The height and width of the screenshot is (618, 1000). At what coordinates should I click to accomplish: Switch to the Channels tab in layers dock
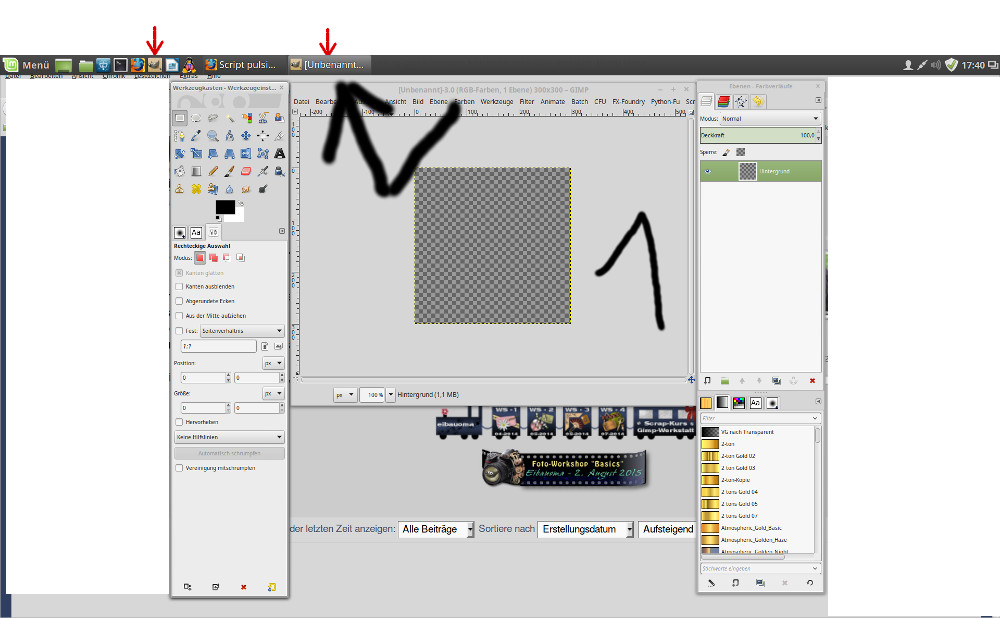click(x=724, y=101)
